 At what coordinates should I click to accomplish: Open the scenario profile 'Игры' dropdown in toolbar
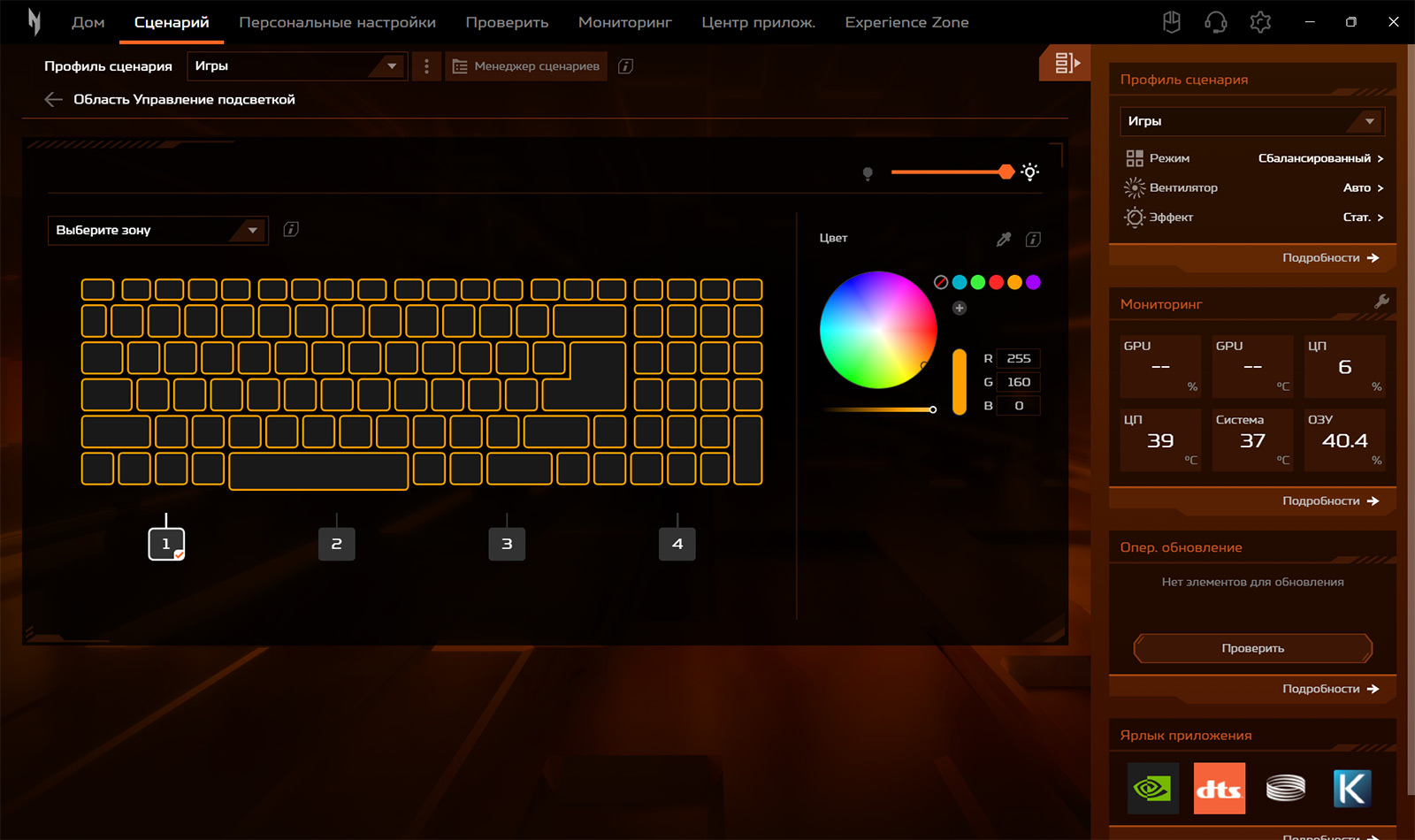pyautogui.click(x=296, y=66)
